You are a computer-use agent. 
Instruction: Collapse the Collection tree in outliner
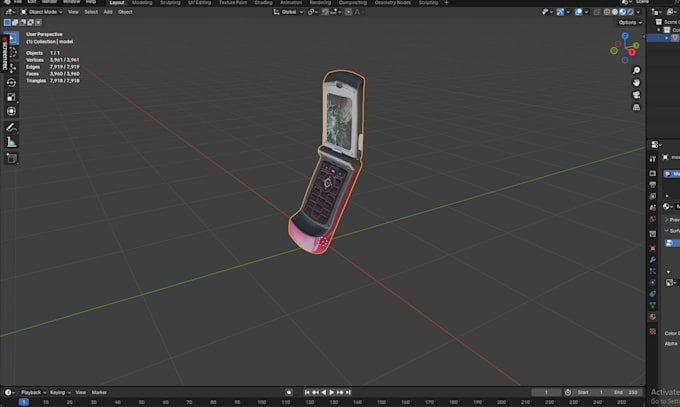tap(659, 30)
